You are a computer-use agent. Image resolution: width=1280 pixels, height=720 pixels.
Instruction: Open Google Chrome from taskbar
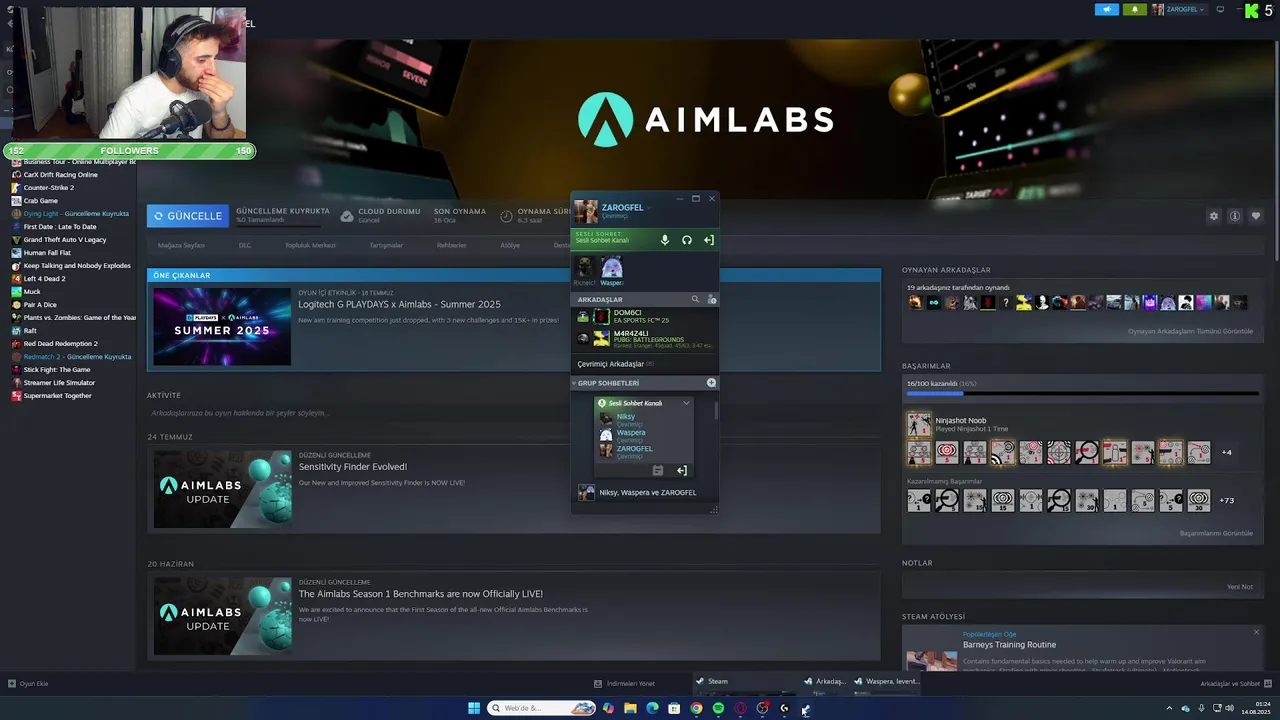click(x=696, y=708)
